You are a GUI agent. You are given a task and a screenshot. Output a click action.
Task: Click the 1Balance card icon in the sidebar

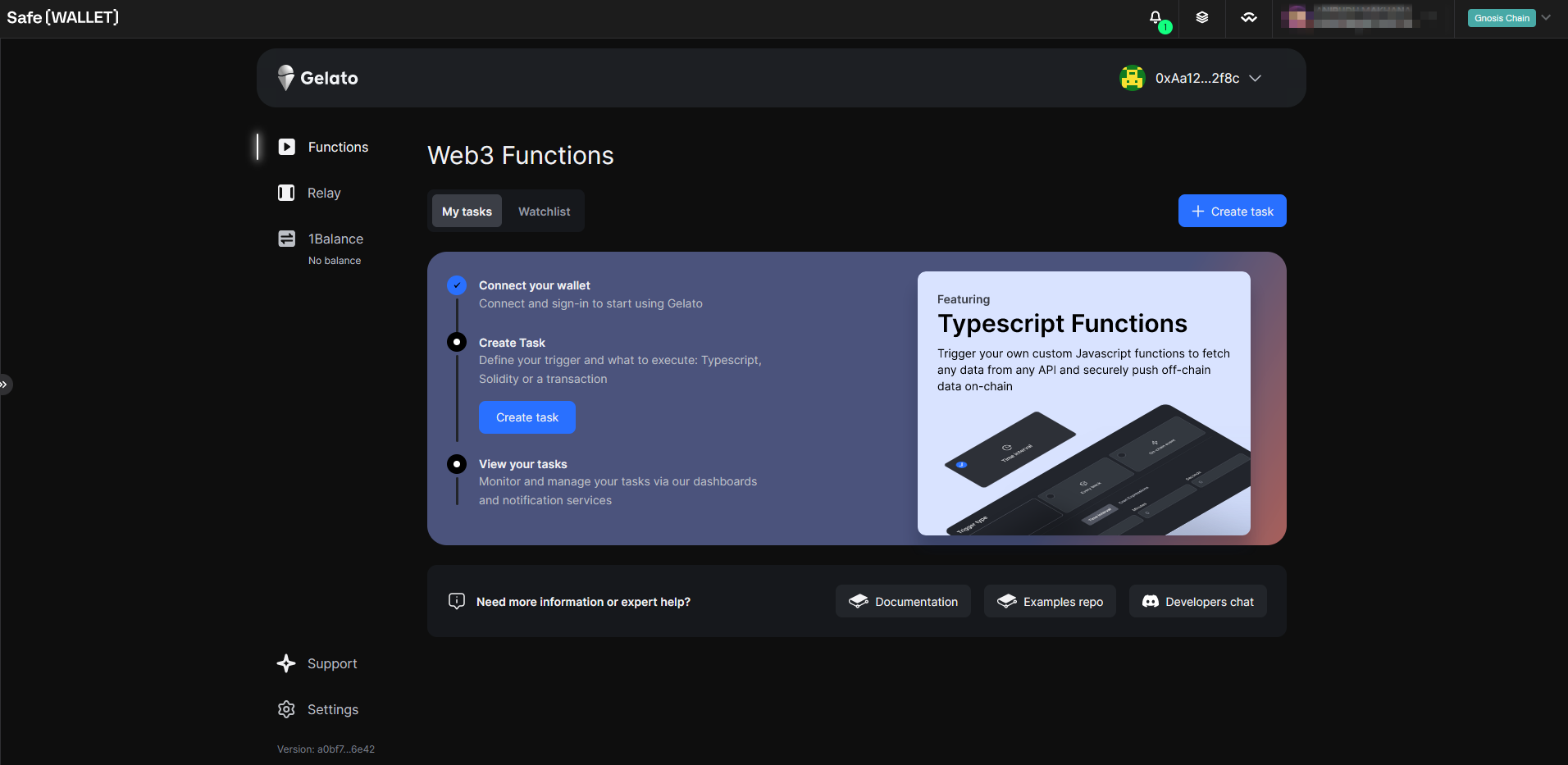pos(286,239)
